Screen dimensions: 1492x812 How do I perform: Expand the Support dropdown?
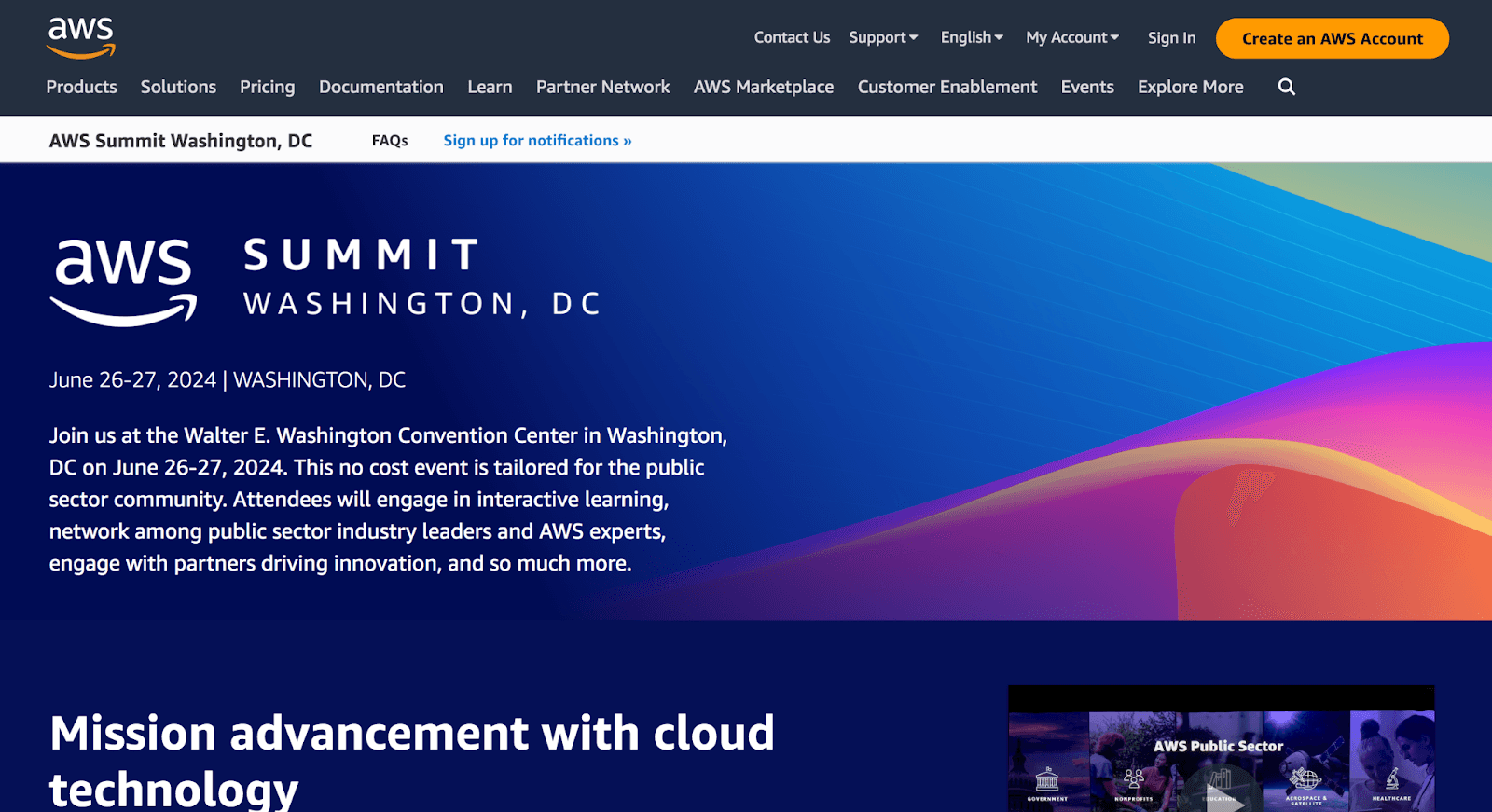click(883, 37)
